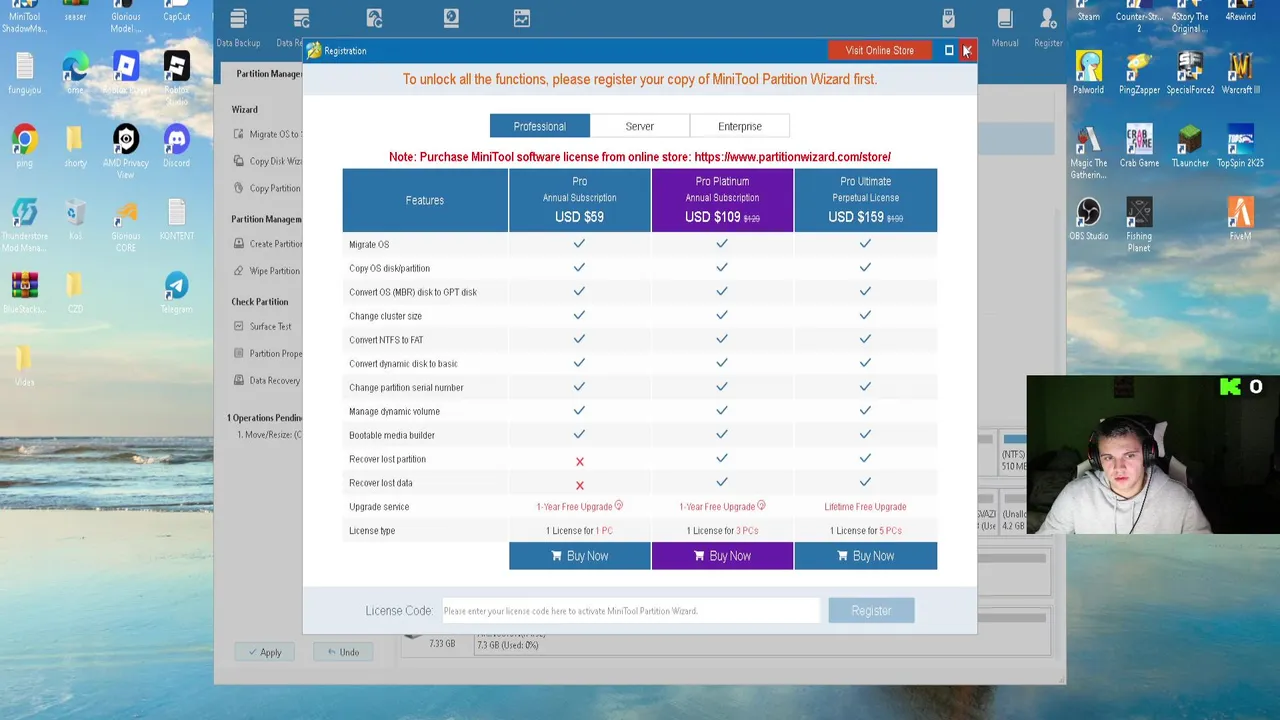The image size is (1280, 720).
Task: Click the Pro Platinum plan header
Action: point(722,200)
